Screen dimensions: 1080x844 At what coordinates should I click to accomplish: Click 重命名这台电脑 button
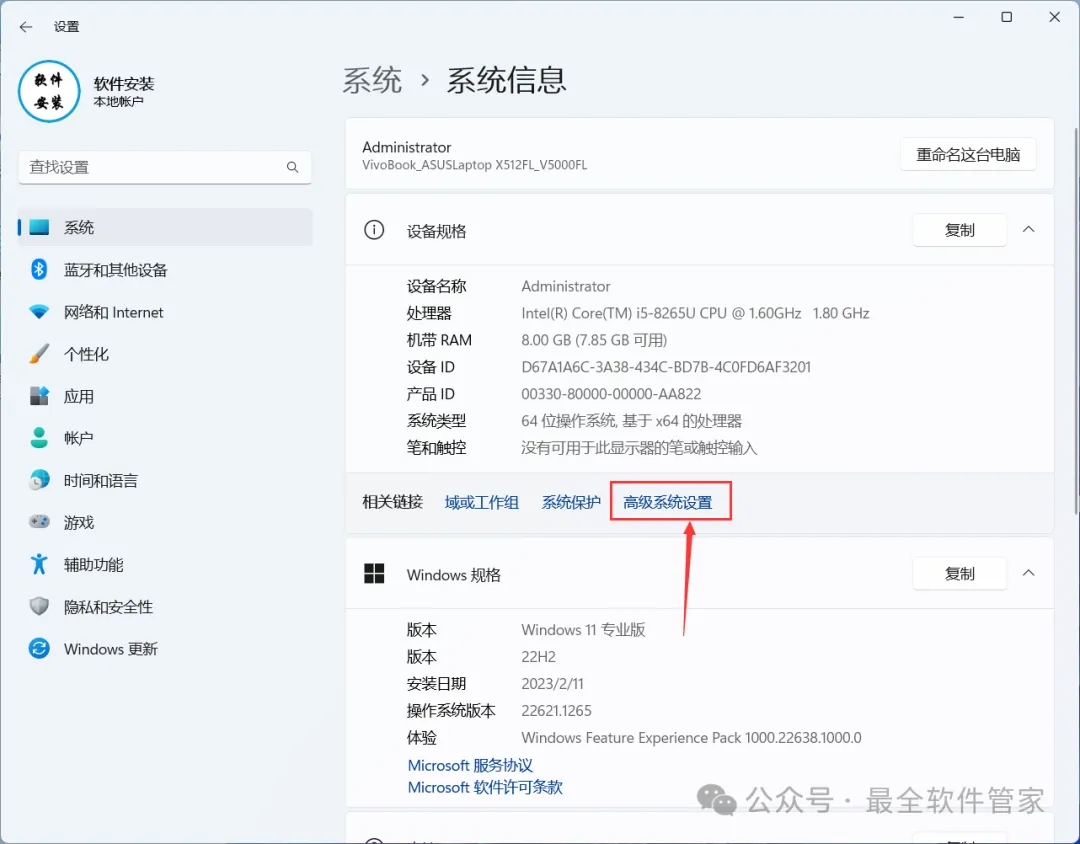(968, 154)
